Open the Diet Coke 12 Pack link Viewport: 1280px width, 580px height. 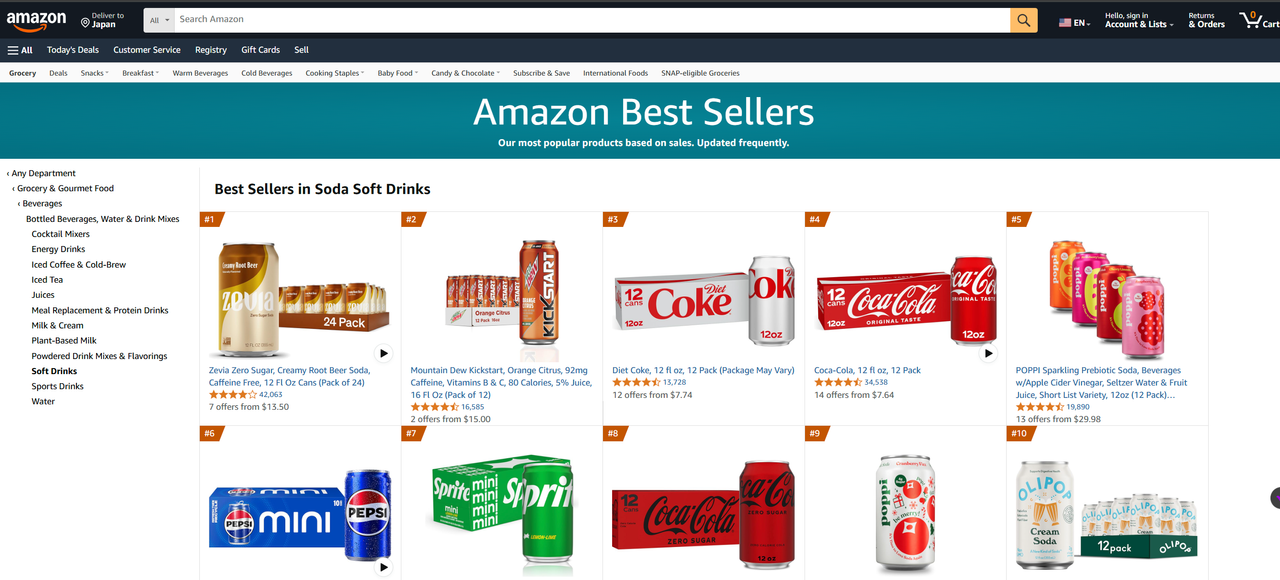pos(703,370)
